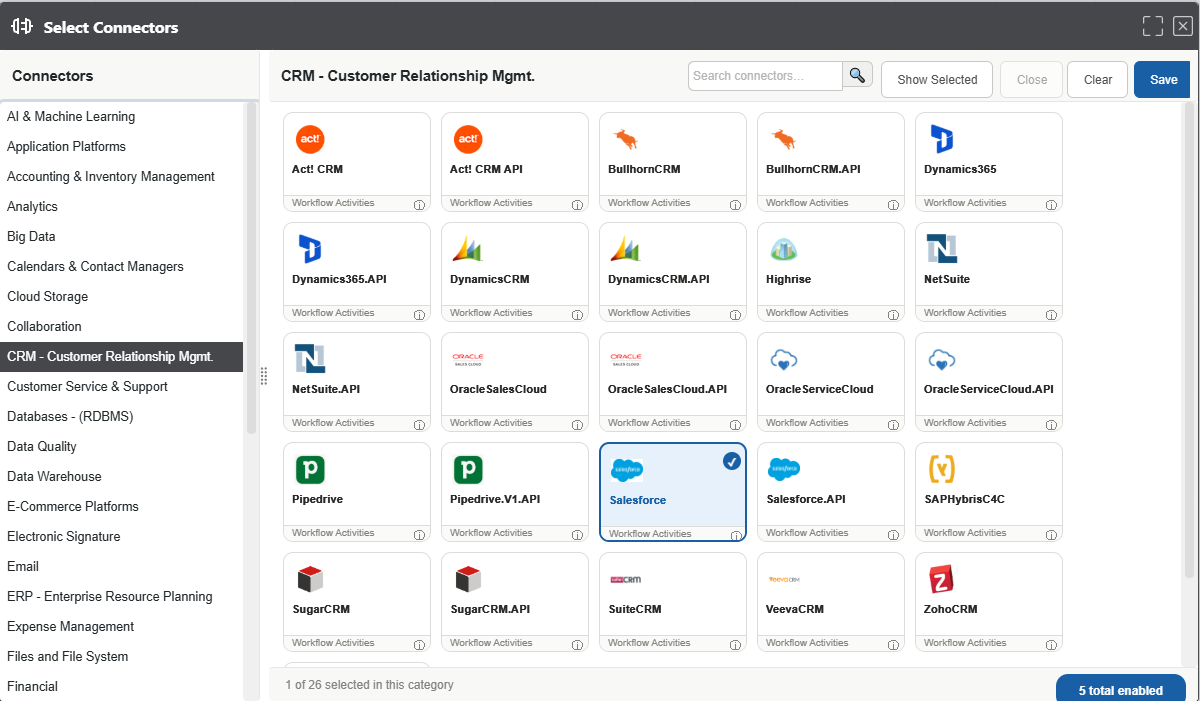Click the Save button
1200x701 pixels.
pyautogui.click(x=1163, y=80)
